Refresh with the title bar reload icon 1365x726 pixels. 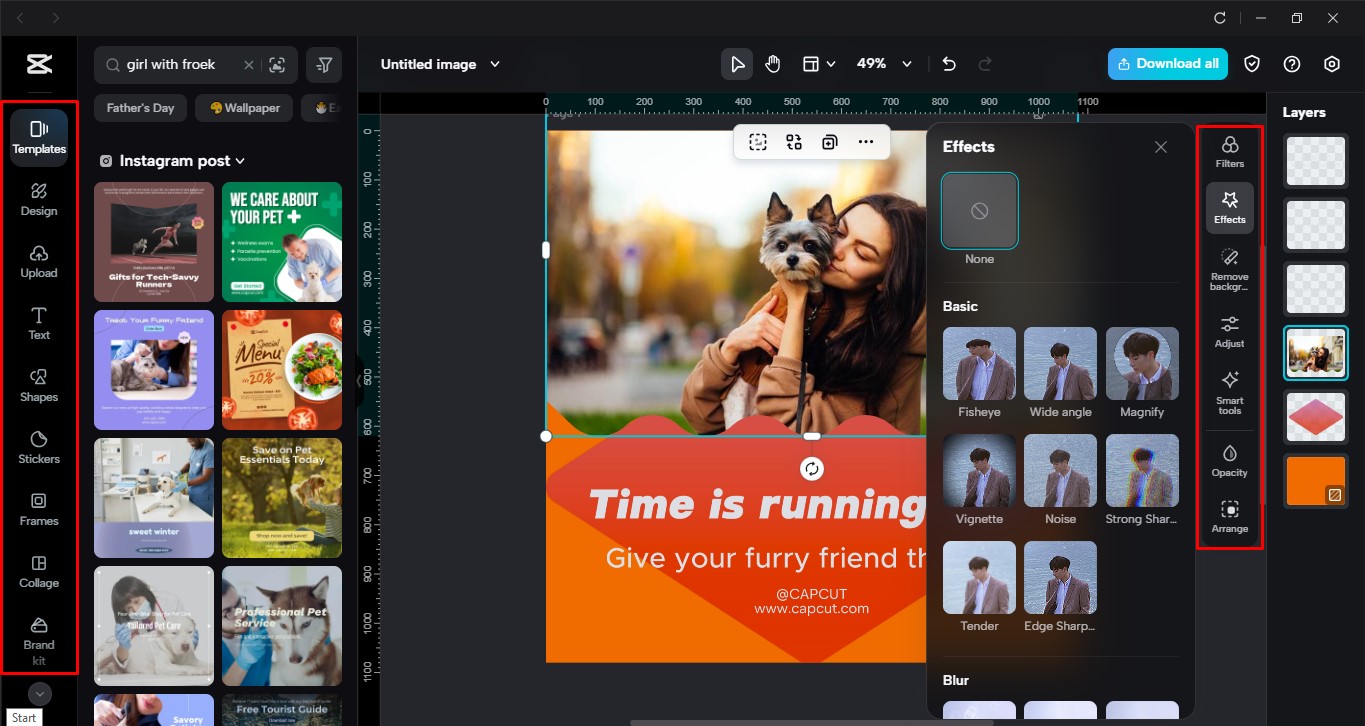(x=1219, y=18)
